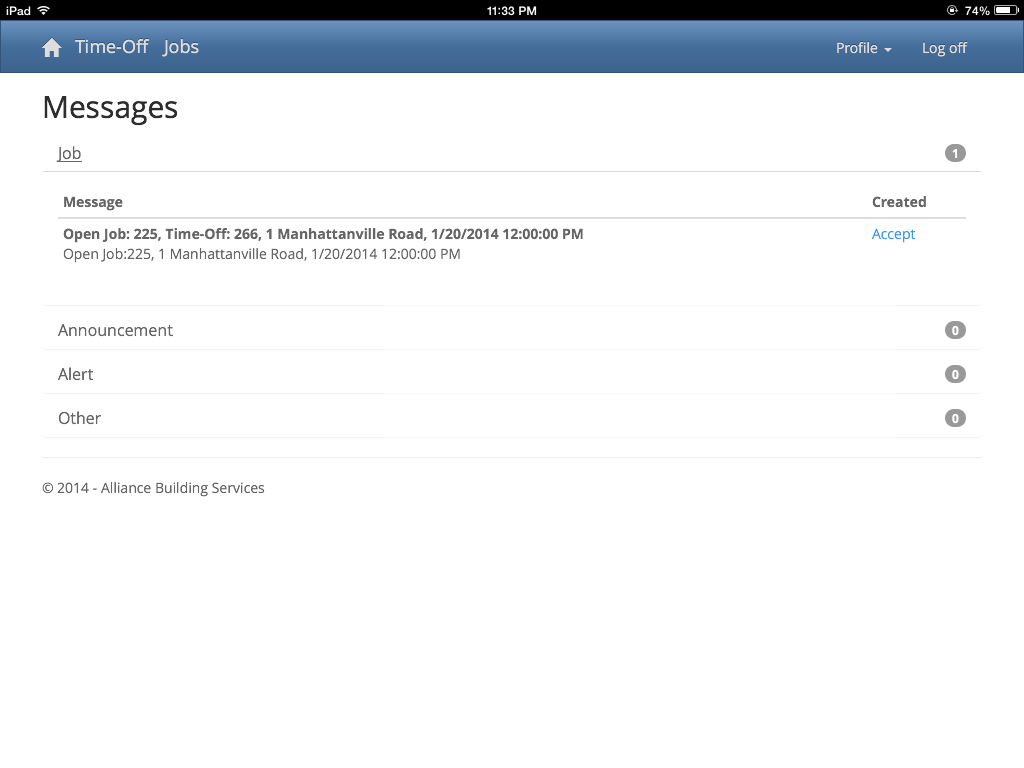Screen dimensions: 1024x768
Task: Click the Alert count badge
Action: click(x=955, y=374)
